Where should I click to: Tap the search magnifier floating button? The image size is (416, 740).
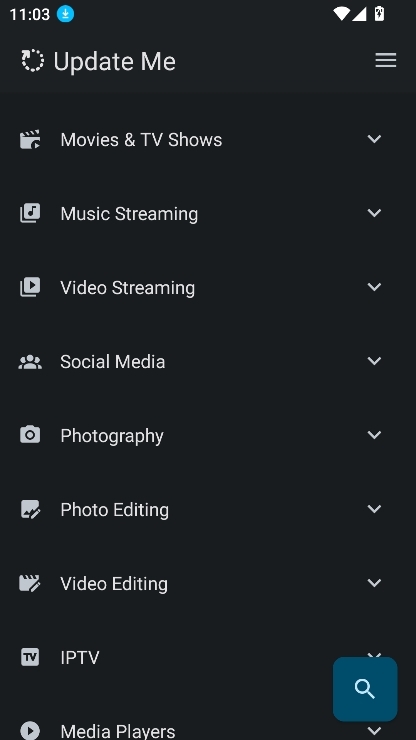pos(365,689)
